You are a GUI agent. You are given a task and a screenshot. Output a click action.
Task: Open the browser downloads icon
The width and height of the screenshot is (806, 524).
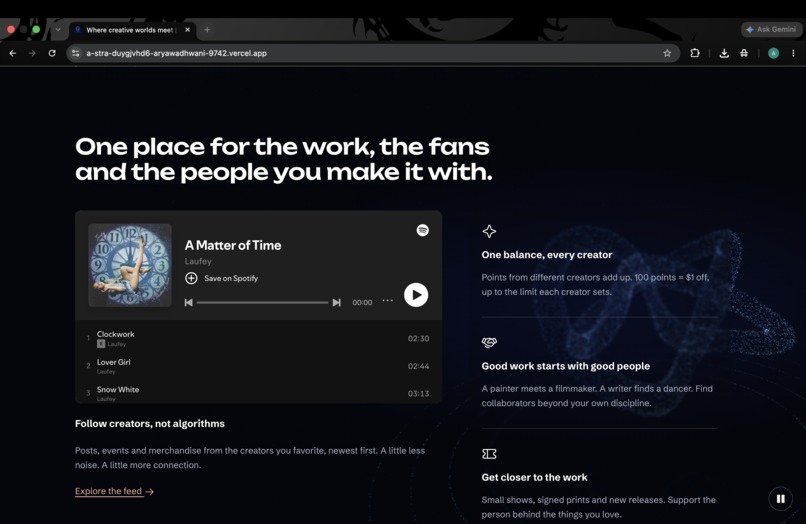click(724, 53)
